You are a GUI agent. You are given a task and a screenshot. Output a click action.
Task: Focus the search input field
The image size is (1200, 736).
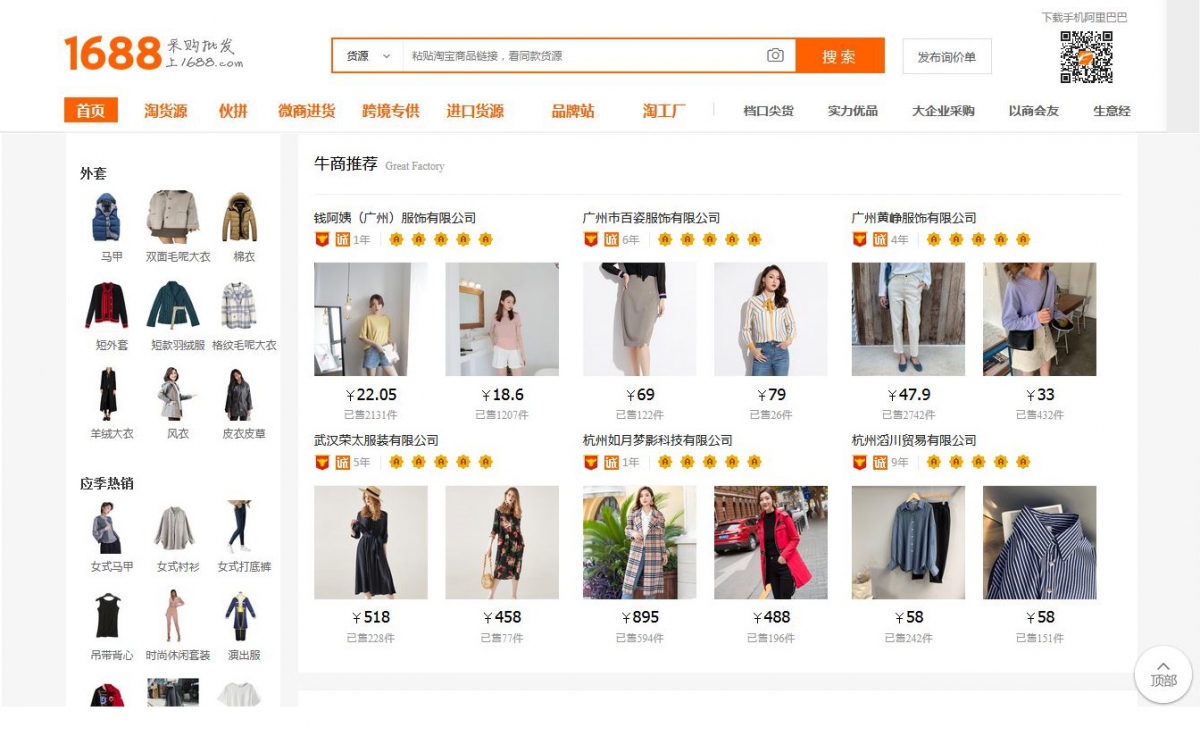(x=580, y=56)
